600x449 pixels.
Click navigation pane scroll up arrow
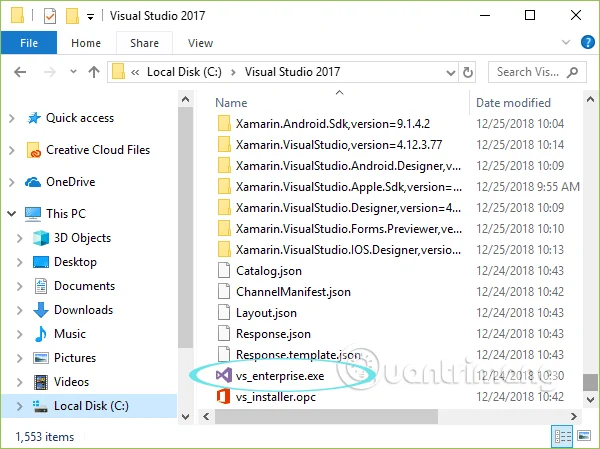[186, 100]
